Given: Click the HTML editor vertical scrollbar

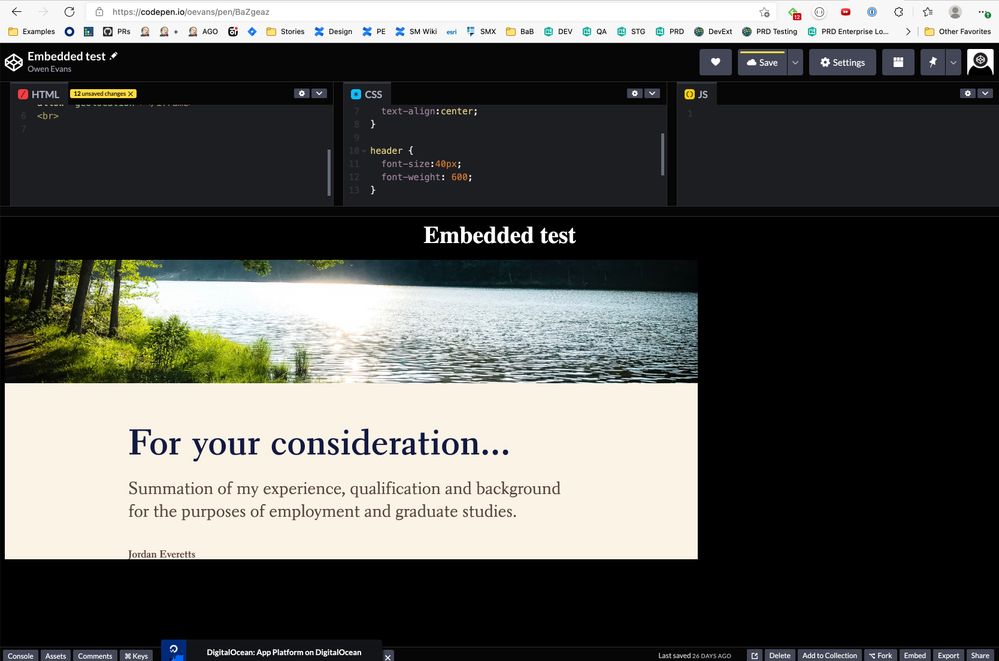Looking at the screenshot, I should [329, 172].
